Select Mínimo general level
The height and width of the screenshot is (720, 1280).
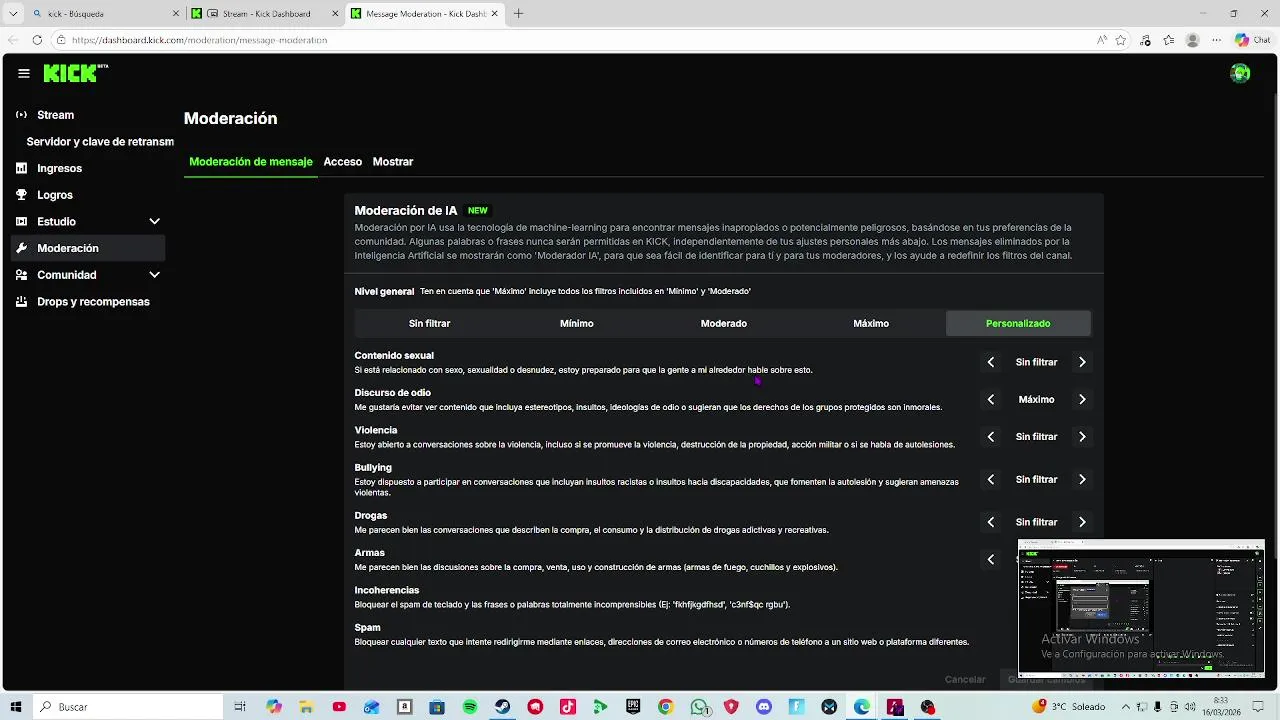(577, 323)
